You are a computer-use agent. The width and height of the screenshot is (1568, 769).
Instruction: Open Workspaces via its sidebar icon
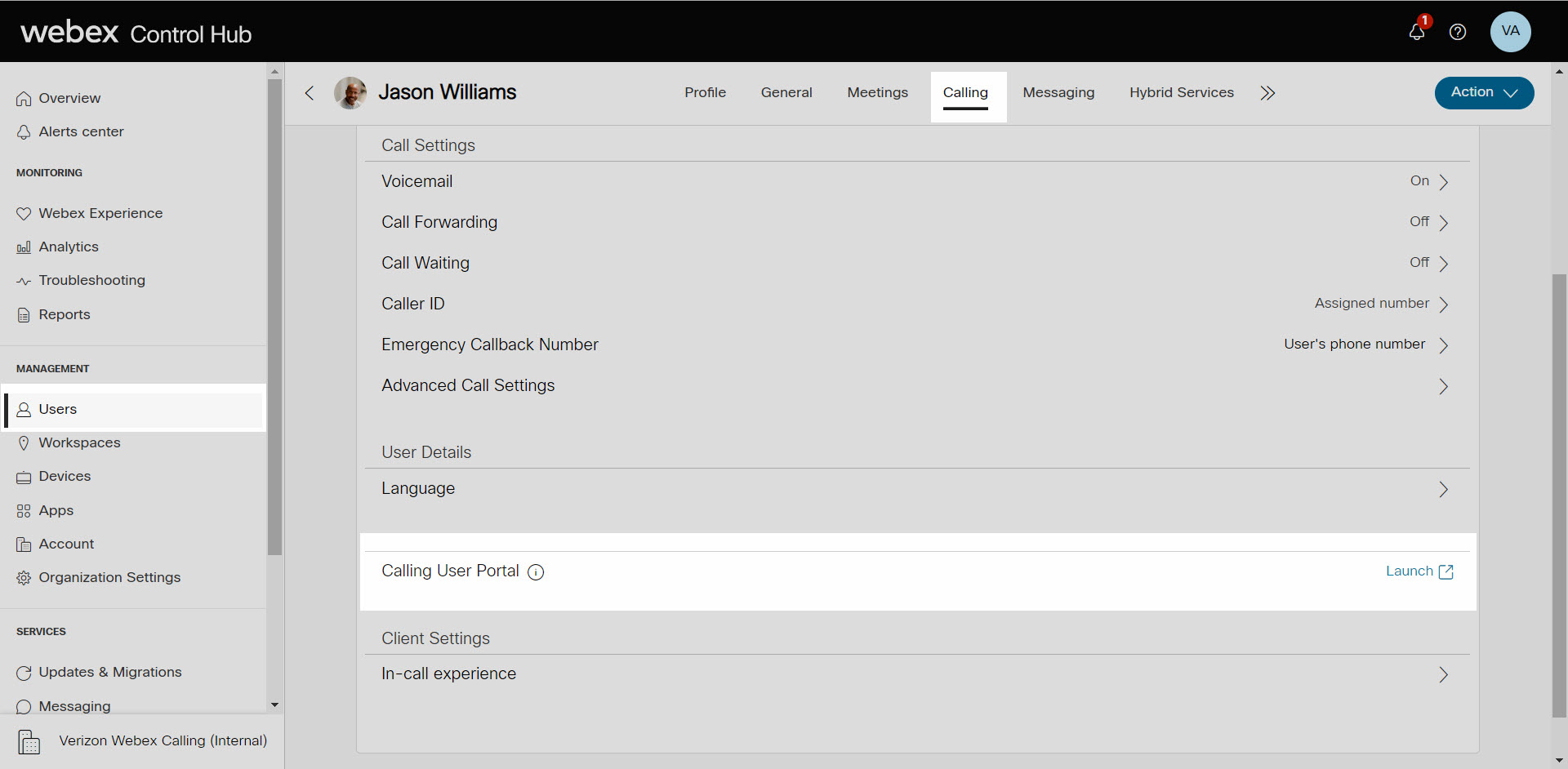pyautogui.click(x=24, y=442)
